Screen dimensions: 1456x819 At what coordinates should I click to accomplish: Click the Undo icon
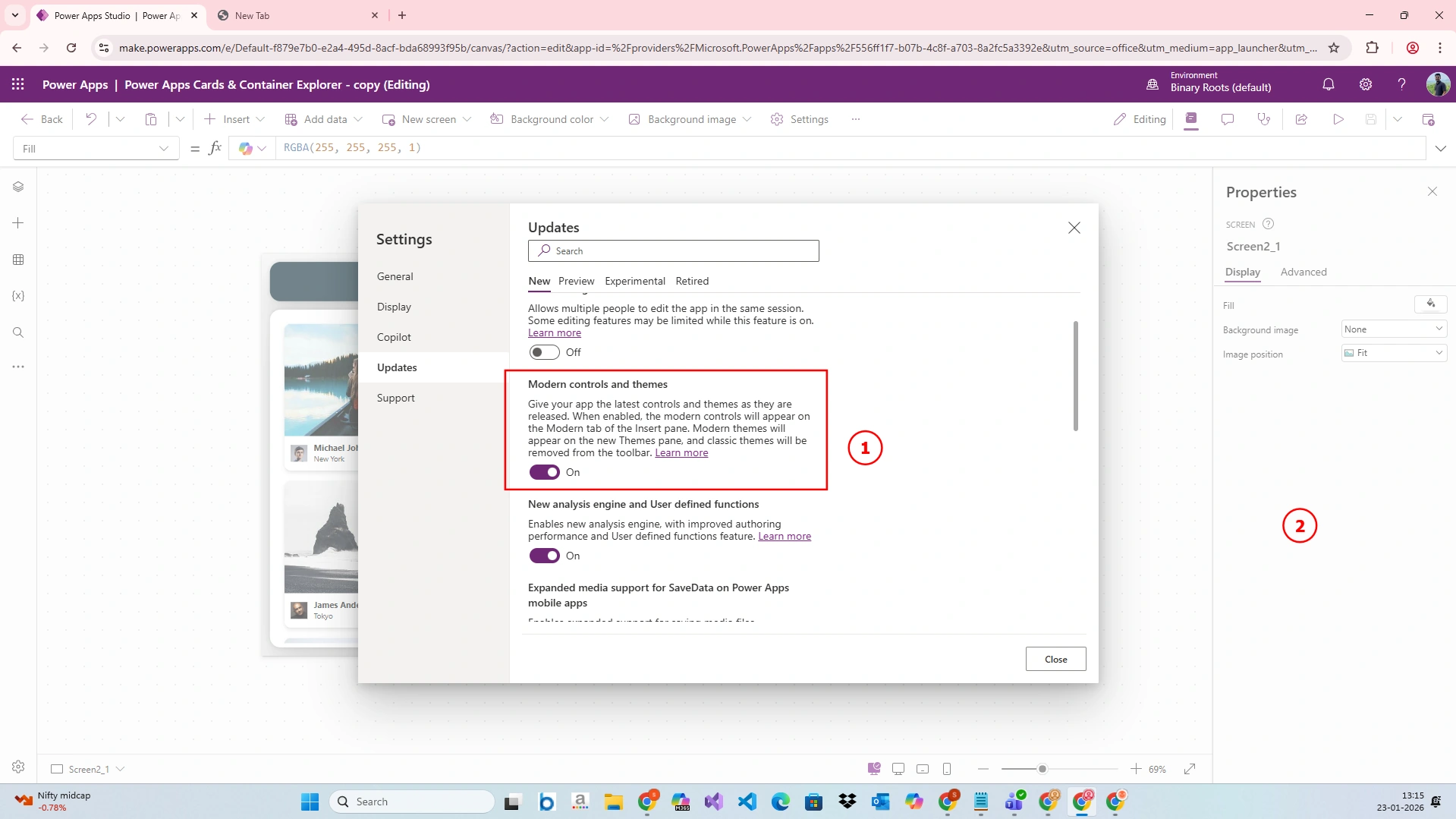point(91,119)
